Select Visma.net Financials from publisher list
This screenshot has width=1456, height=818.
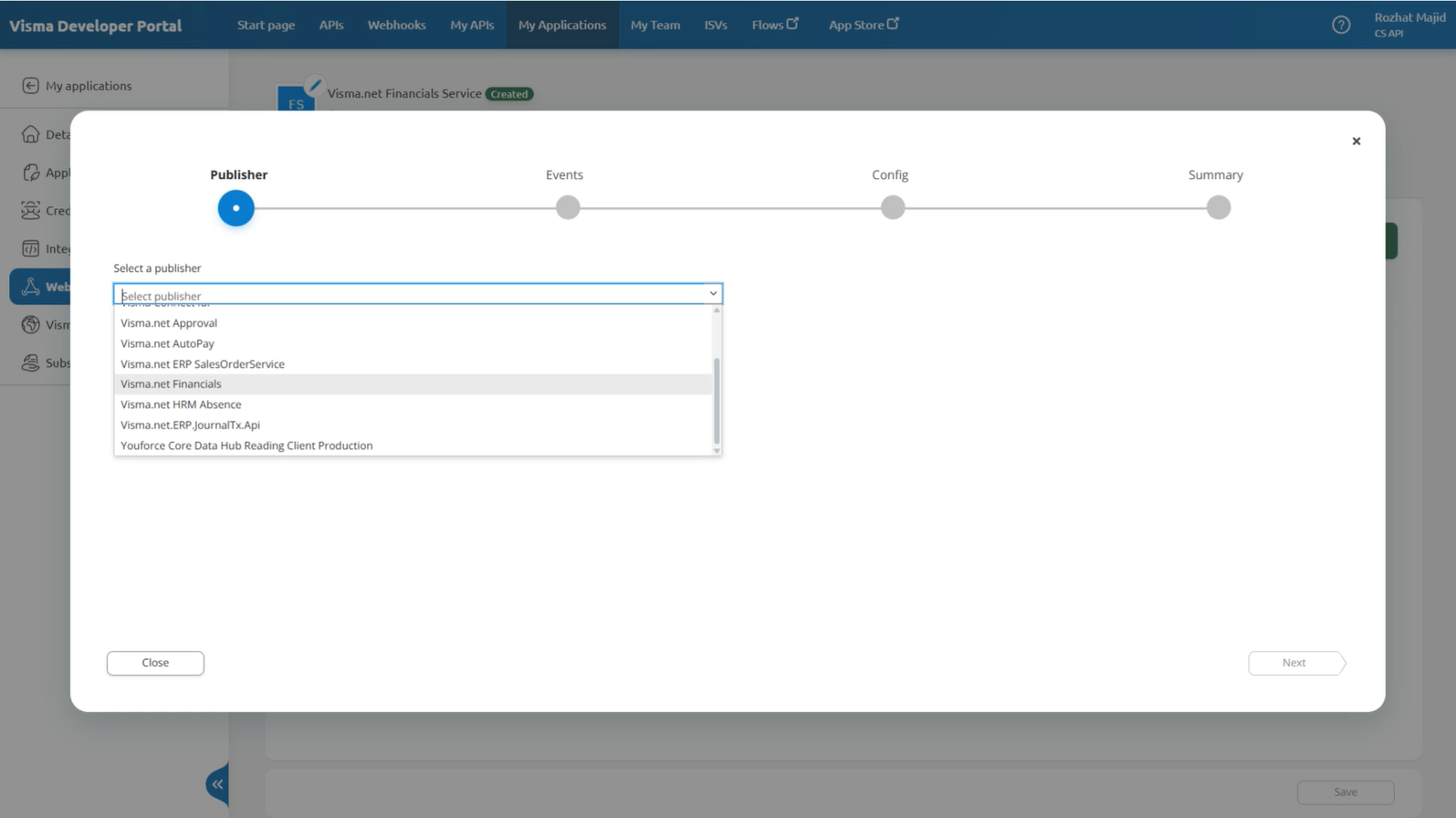coord(171,384)
